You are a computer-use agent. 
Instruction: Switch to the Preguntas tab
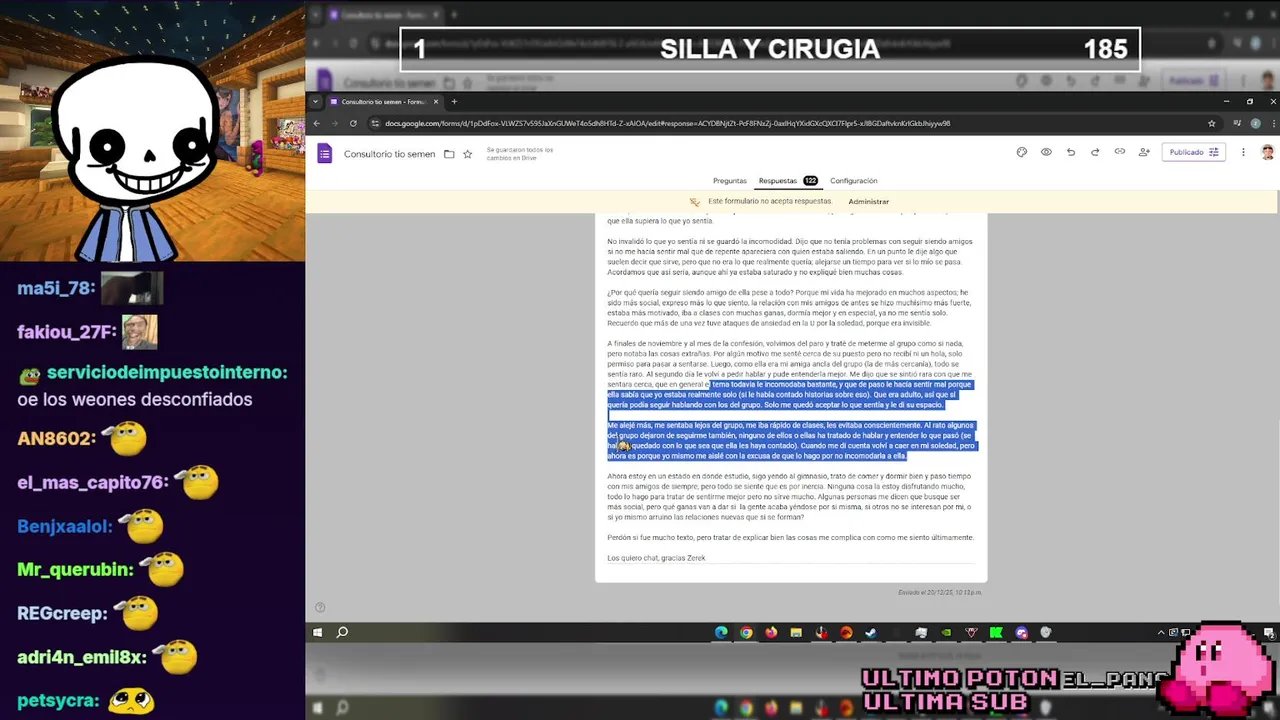pos(729,181)
